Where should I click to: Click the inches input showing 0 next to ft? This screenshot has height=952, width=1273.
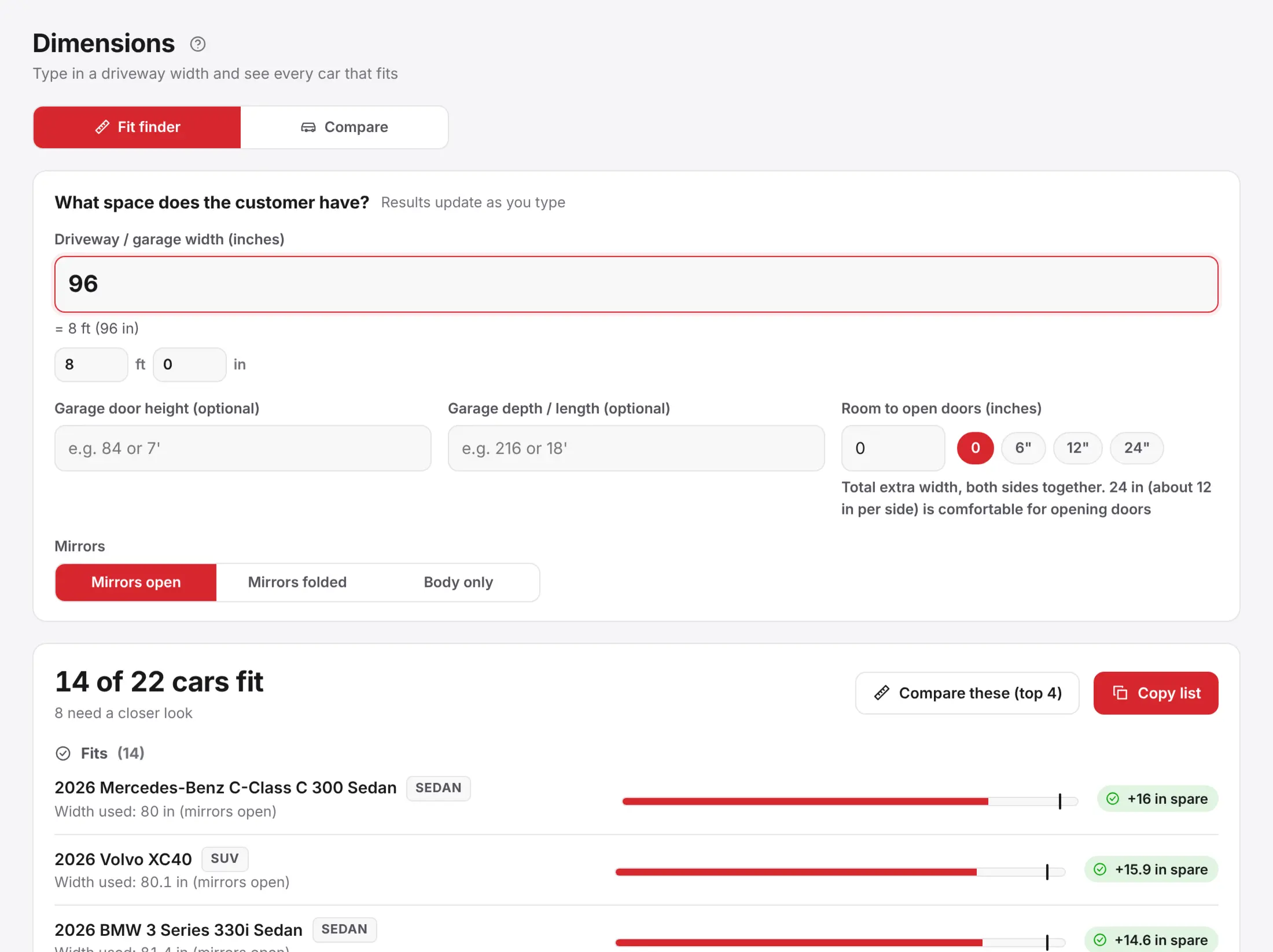coord(190,365)
